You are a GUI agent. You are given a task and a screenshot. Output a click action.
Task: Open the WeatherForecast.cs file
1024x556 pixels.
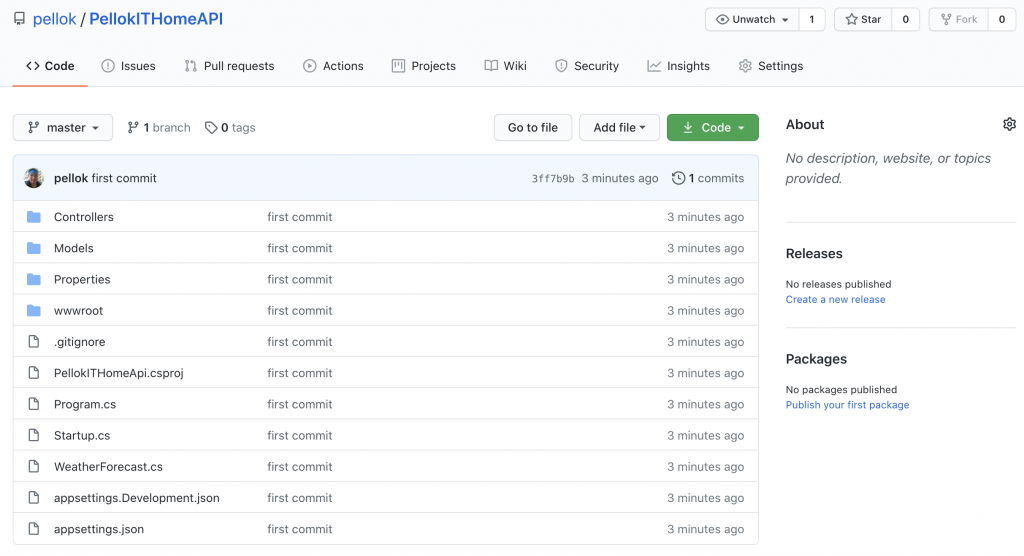click(x=108, y=466)
